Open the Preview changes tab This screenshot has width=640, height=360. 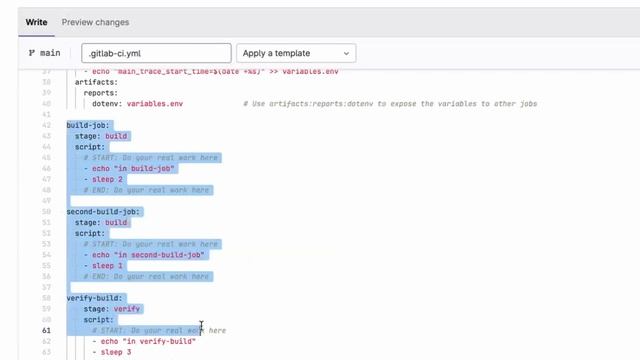(95, 22)
